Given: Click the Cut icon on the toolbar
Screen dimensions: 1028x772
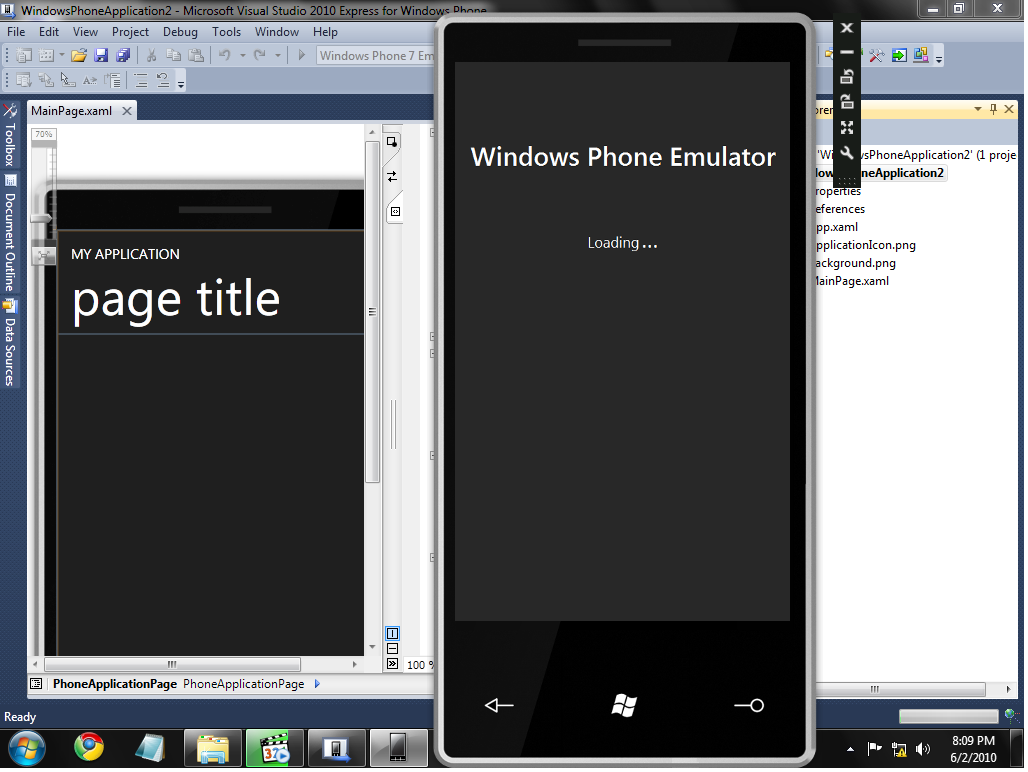Looking at the screenshot, I should [x=151, y=56].
